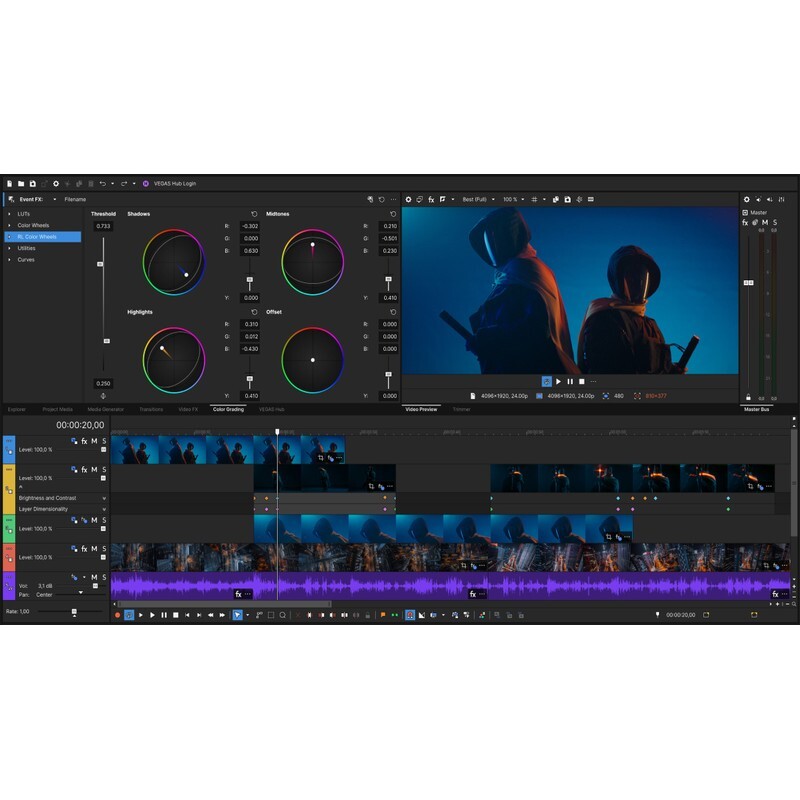Image resolution: width=800 pixels, height=800 pixels.
Task: Mute the Master bus with the M button
Action: (765, 222)
